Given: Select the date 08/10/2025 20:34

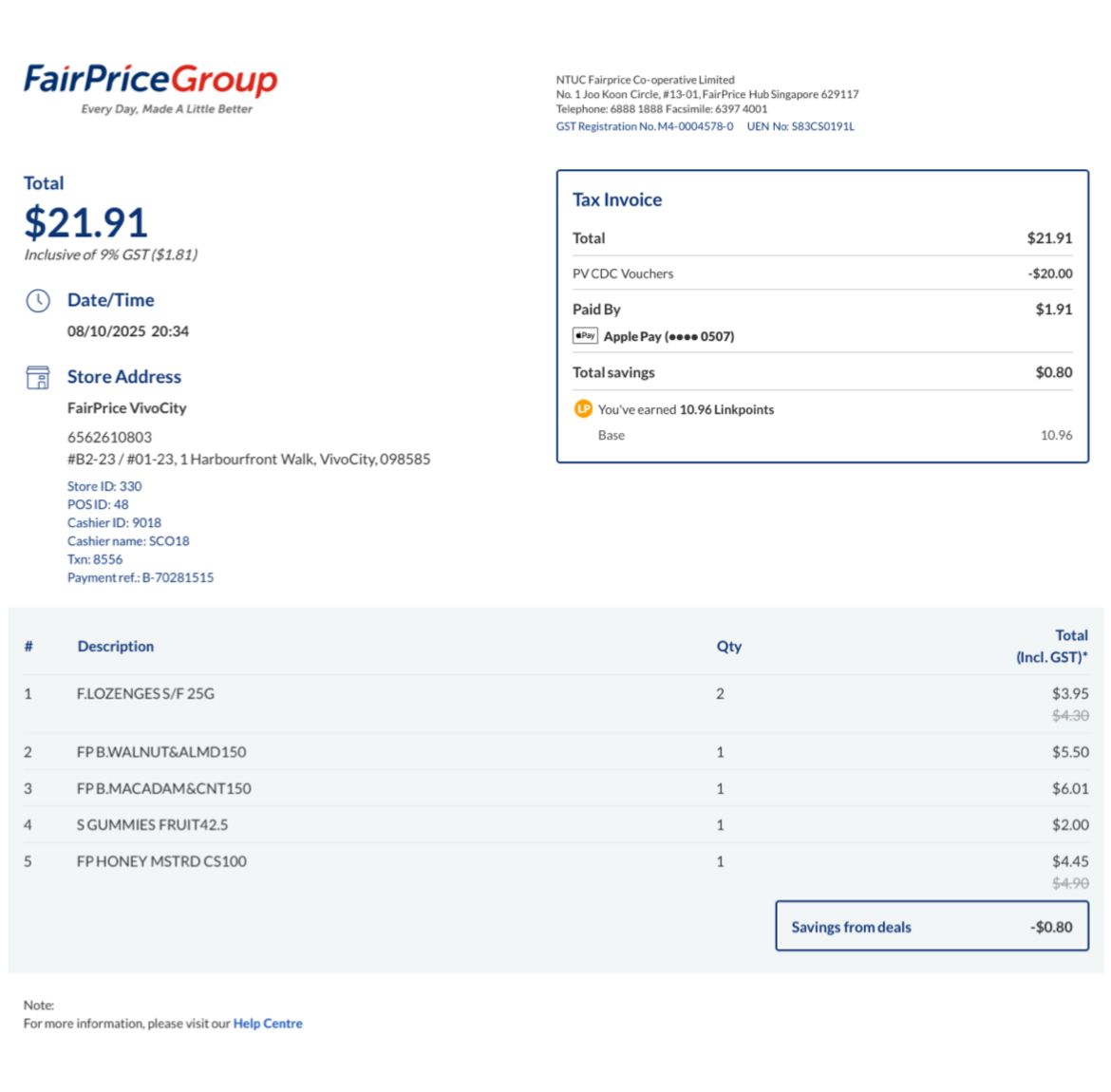Looking at the screenshot, I should [128, 331].
